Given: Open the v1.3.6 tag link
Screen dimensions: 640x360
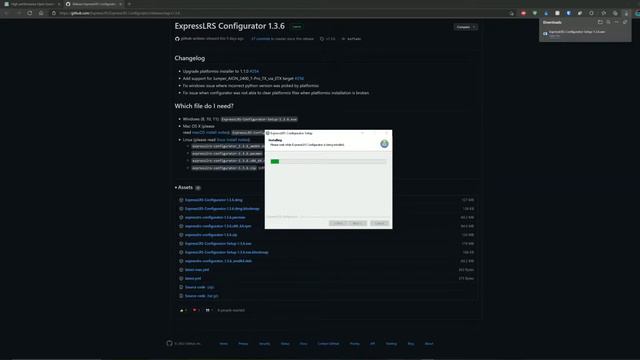Looking at the screenshot, I should (328, 39).
